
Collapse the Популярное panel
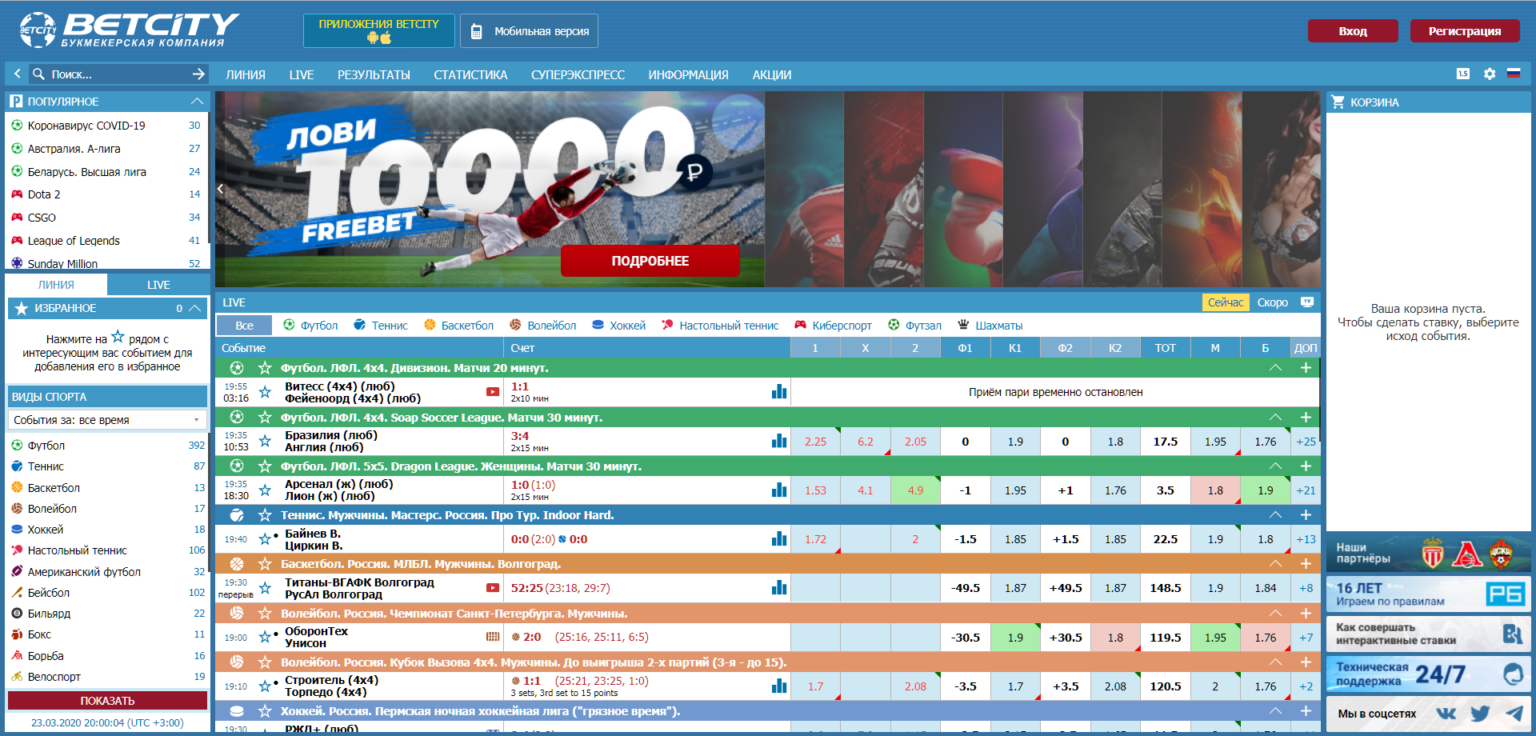click(196, 102)
